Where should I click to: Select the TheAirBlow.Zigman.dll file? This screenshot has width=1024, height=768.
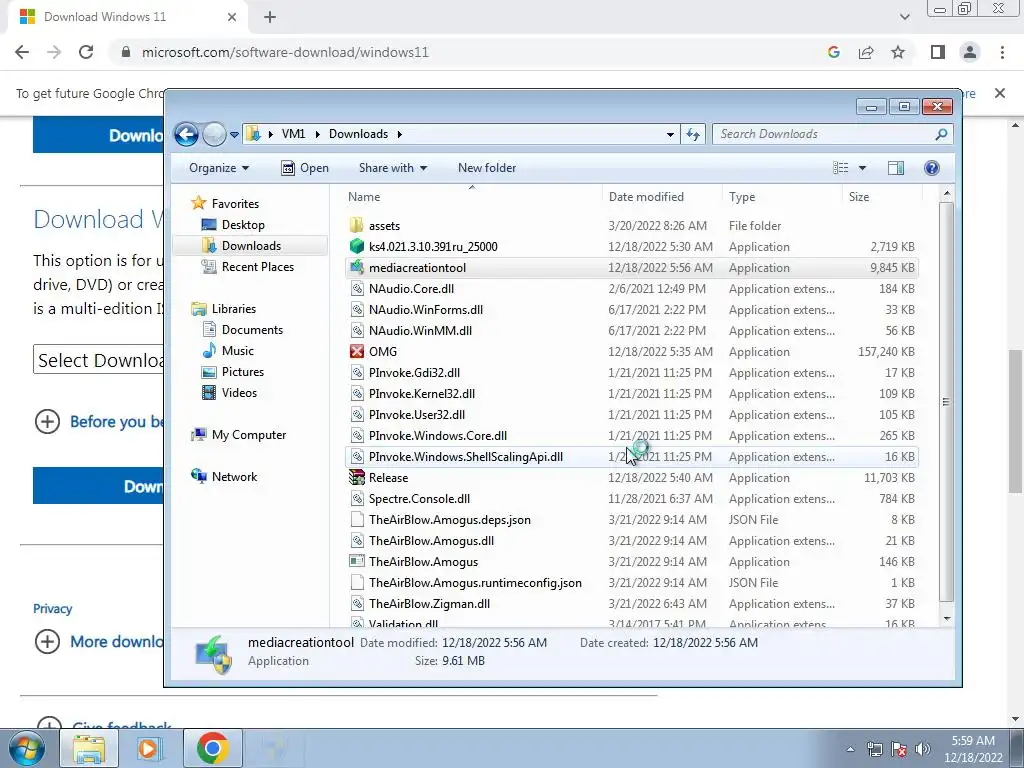coord(632,603)
